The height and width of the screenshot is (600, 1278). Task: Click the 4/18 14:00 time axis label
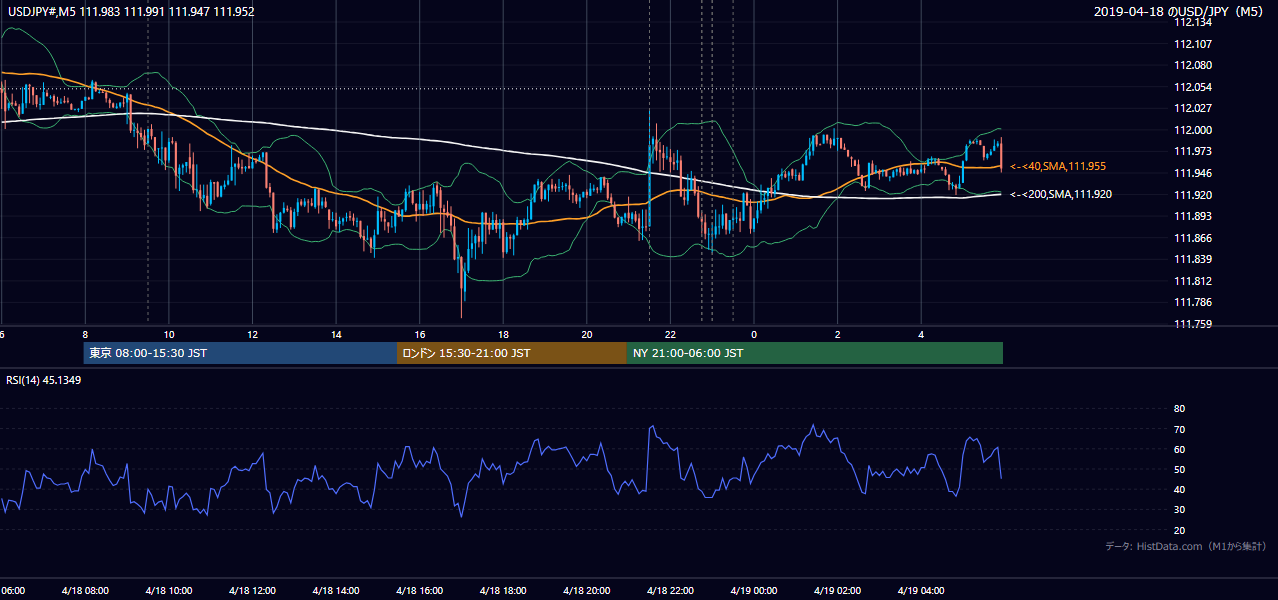coord(335,591)
